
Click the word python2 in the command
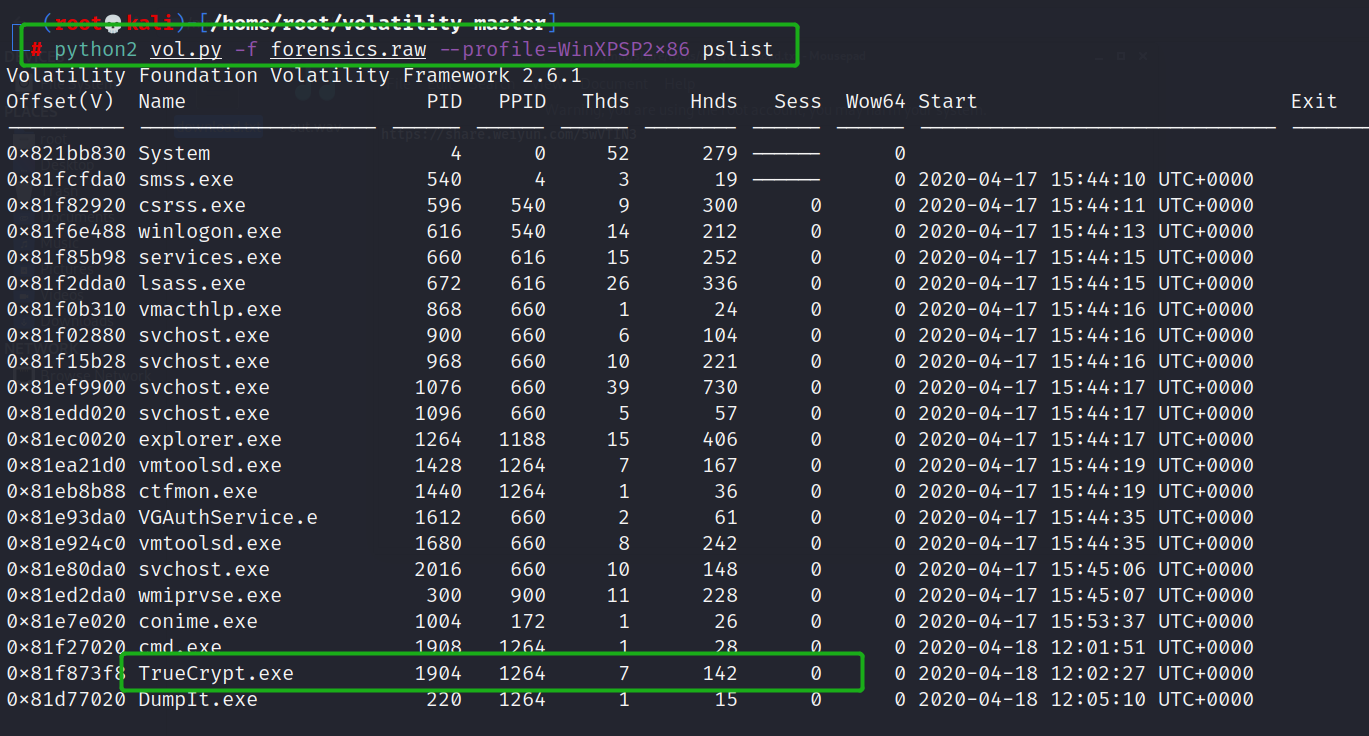tap(96, 49)
